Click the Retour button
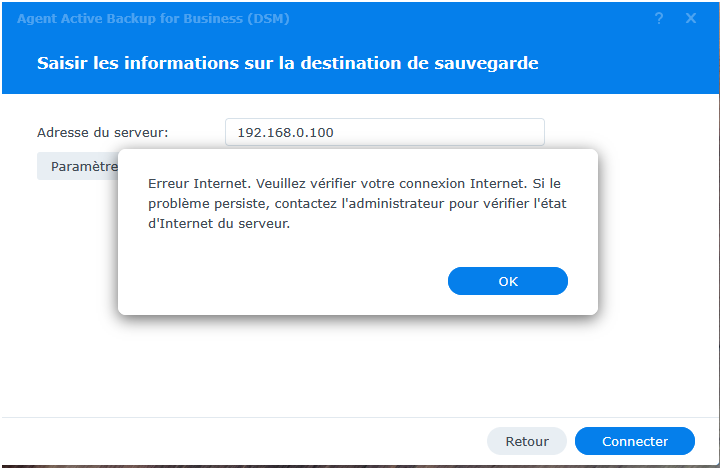 pyautogui.click(x=527, y=441)
